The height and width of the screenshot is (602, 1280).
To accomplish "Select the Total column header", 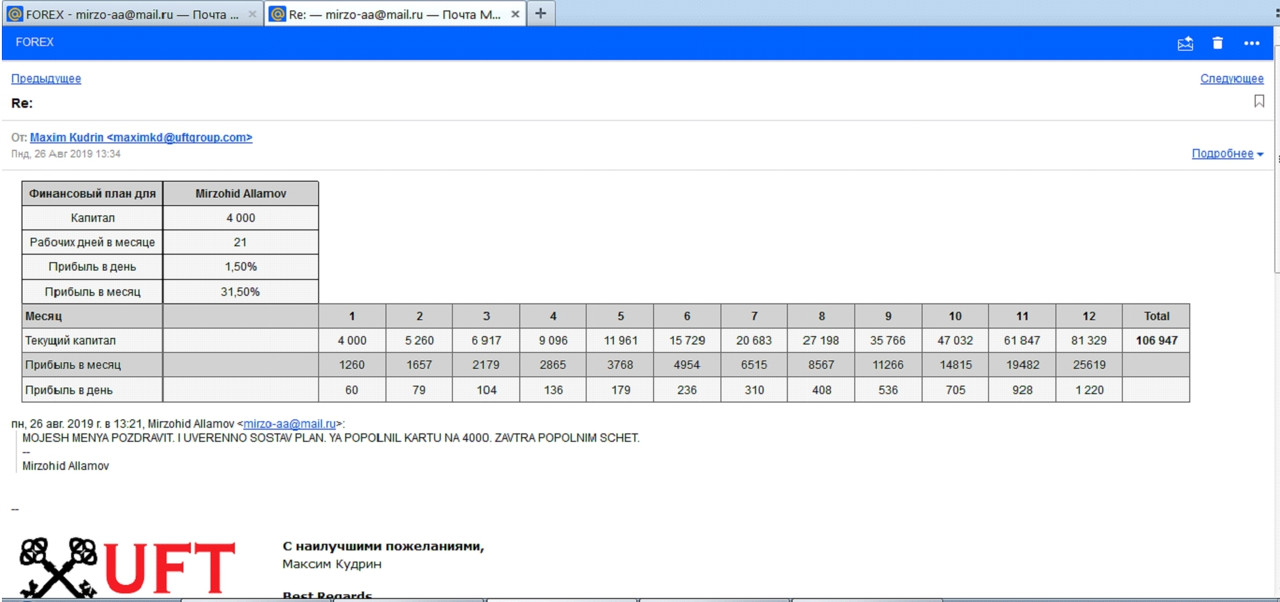I will click(x=1156, y=316).
